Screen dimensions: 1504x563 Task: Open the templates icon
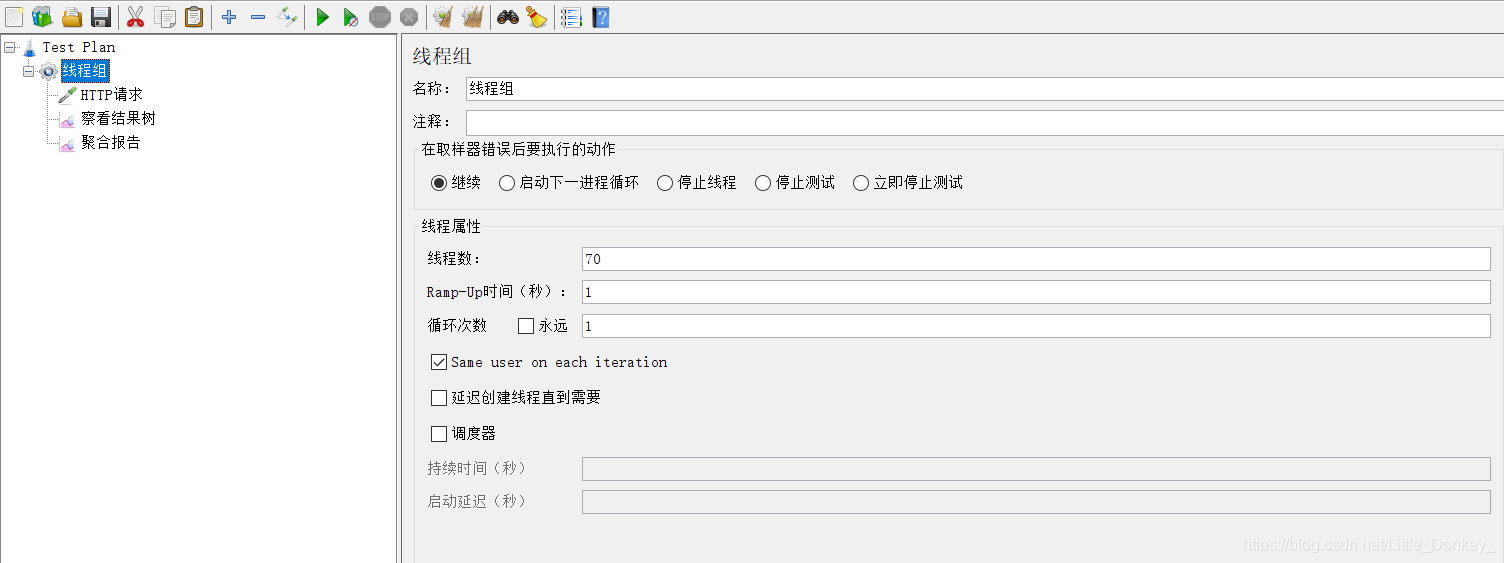42,16
